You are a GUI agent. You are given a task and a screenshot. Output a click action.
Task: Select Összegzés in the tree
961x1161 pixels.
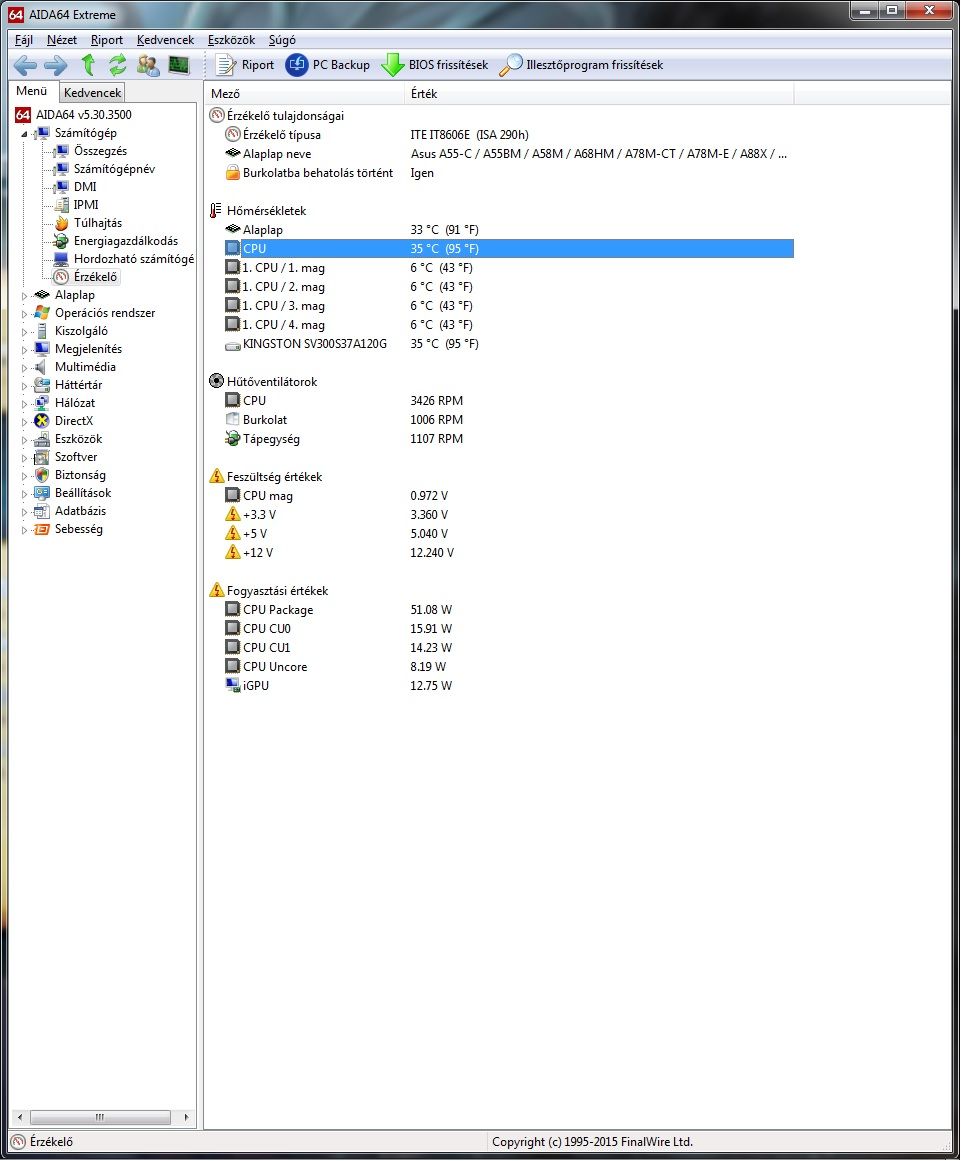click(100, 151)
